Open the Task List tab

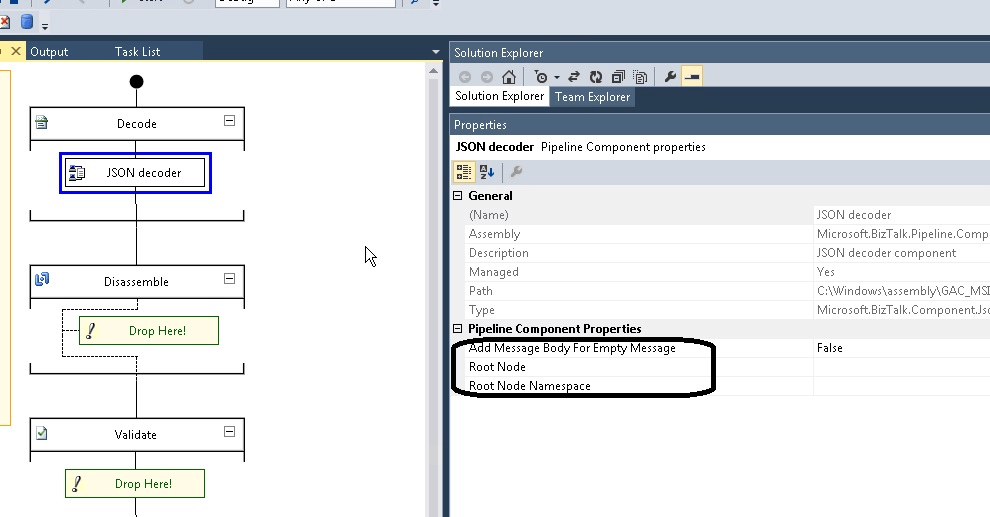(x=137, y=51)
